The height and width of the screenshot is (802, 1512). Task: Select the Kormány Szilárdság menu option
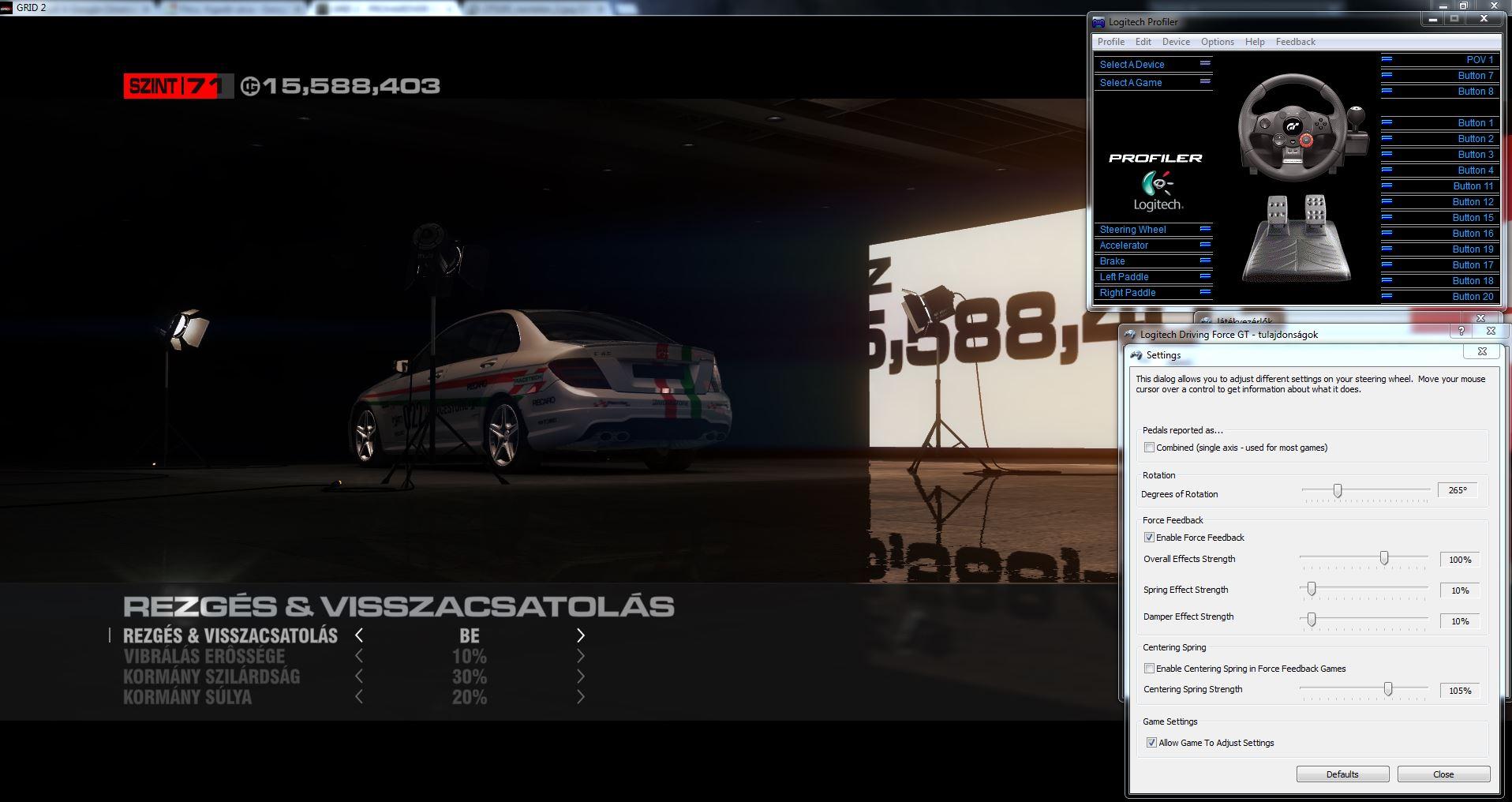pos(211,676)
